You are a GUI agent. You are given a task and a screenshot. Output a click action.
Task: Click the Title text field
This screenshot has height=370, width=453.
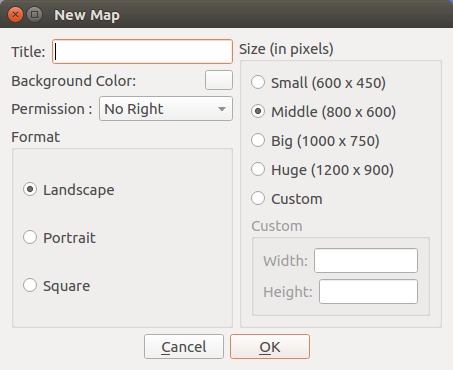(x=142, y=52)
